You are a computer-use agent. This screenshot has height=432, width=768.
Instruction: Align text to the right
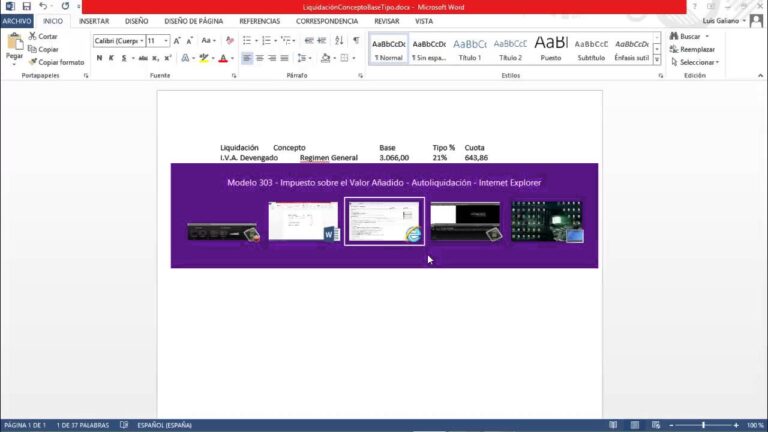pyautogui.click(x=272, y=58)
